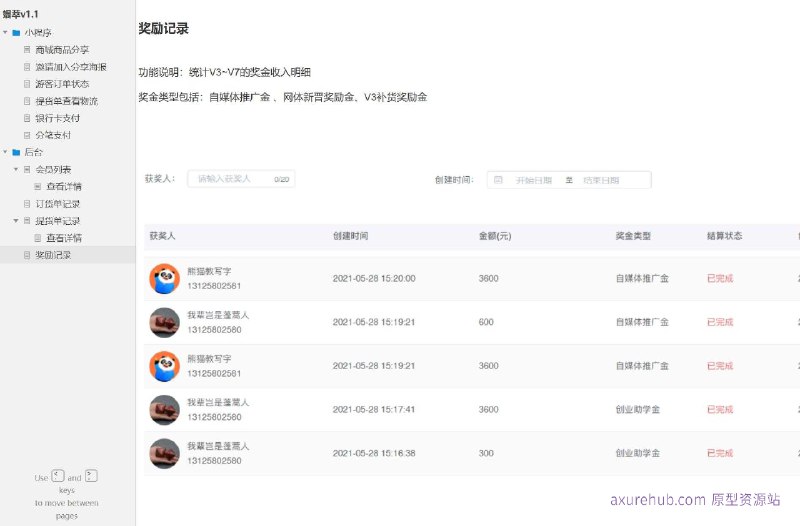Click amount 300 cell
Screen dimensions: 800x526
[486, 454]
